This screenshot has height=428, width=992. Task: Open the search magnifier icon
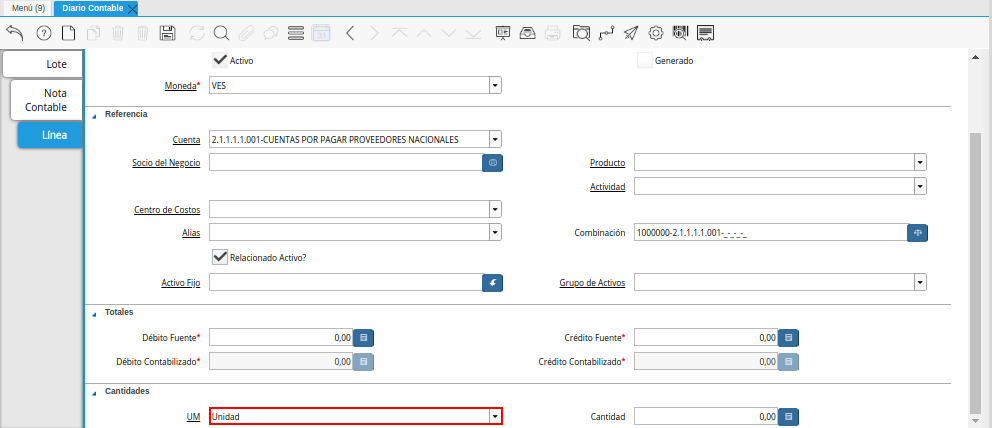tap(221, 33)
